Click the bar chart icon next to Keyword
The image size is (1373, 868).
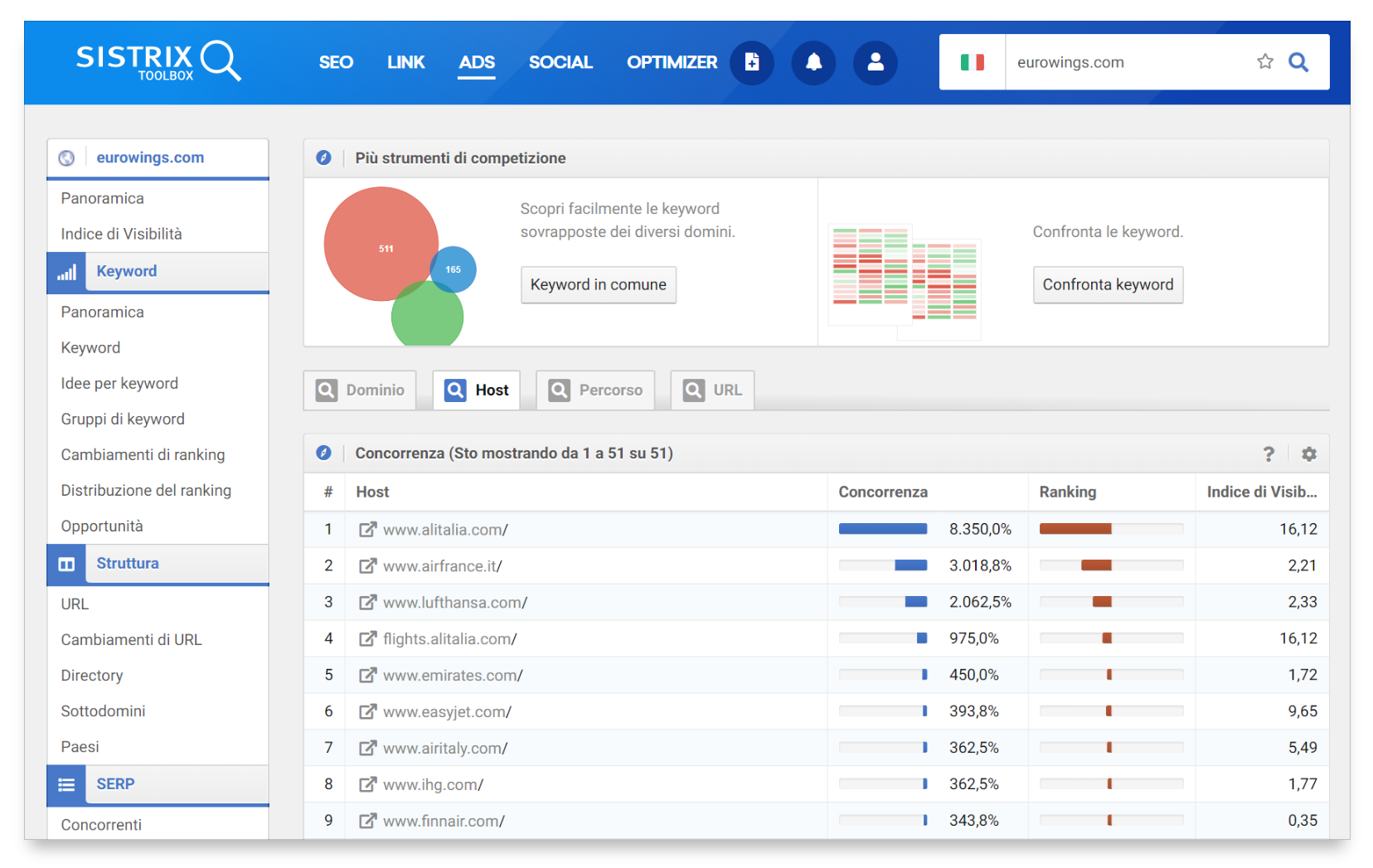tap(66, 272)
